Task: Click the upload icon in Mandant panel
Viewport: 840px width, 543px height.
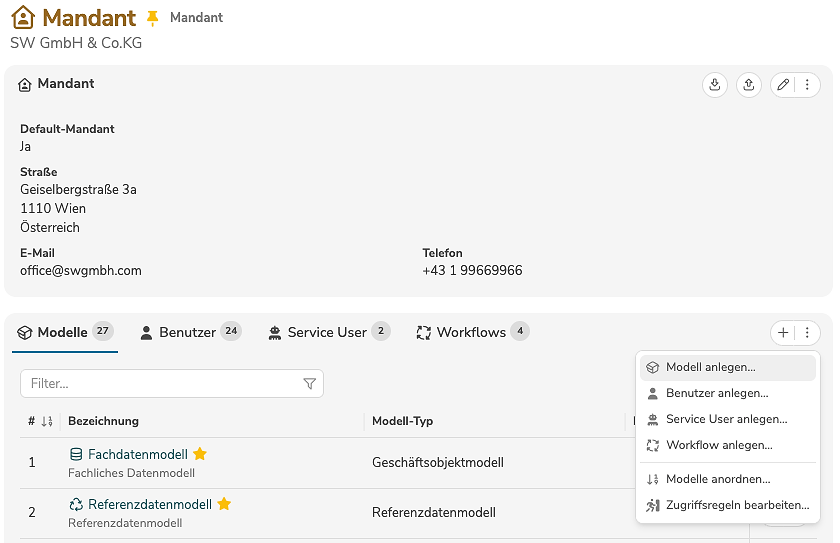Action: point(749,85)
